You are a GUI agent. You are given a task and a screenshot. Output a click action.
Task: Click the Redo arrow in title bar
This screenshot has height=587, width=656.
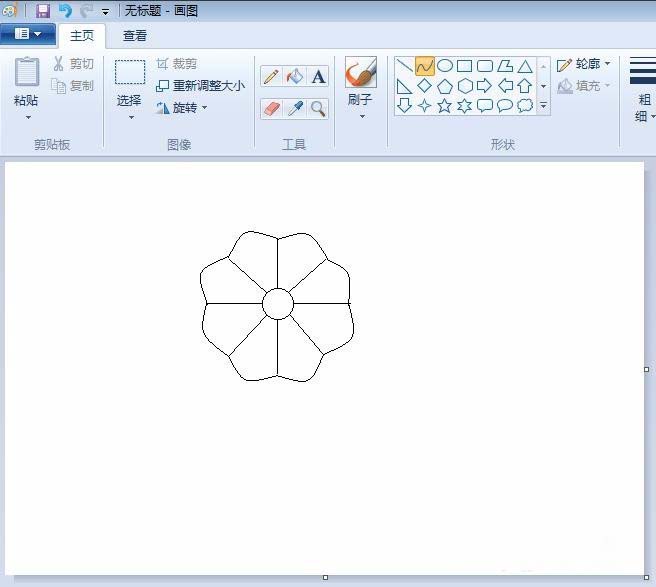[86, 11]
